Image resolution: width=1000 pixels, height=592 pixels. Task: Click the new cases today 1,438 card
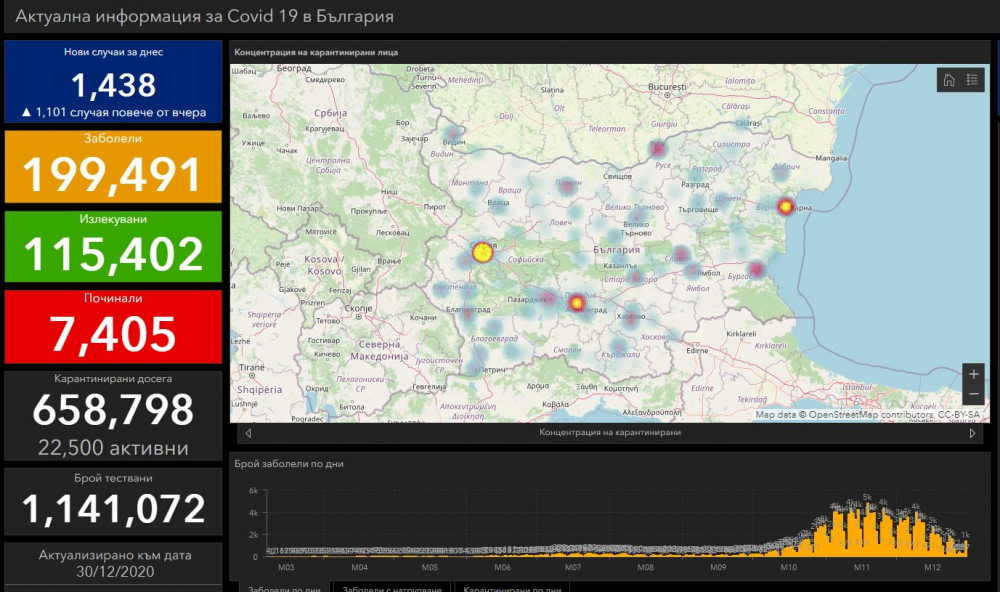[x=113, y=82]
